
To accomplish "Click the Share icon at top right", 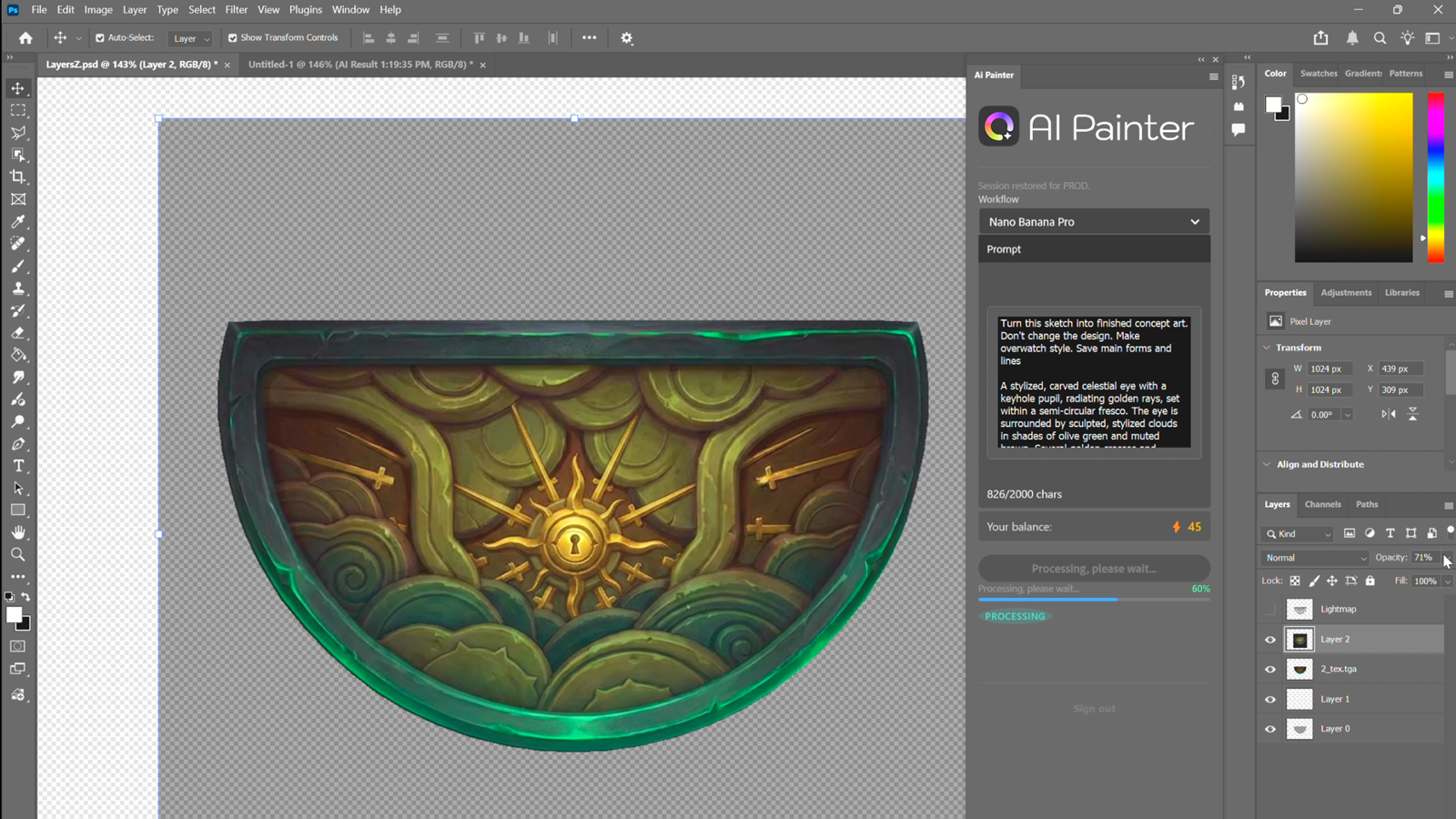I will point(1320,38).
